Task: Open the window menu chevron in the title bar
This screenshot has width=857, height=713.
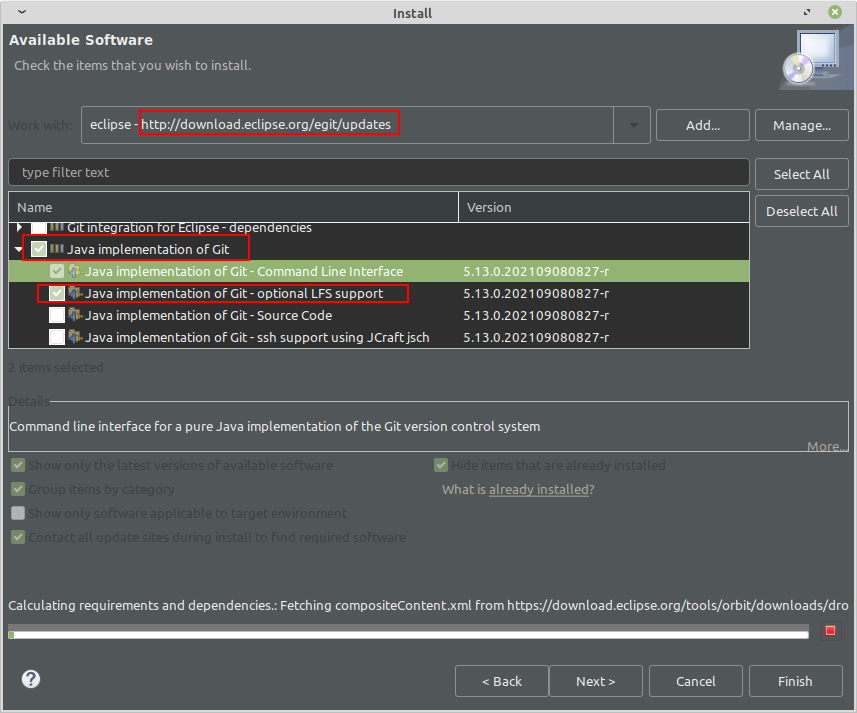Action: click(22, 11)
